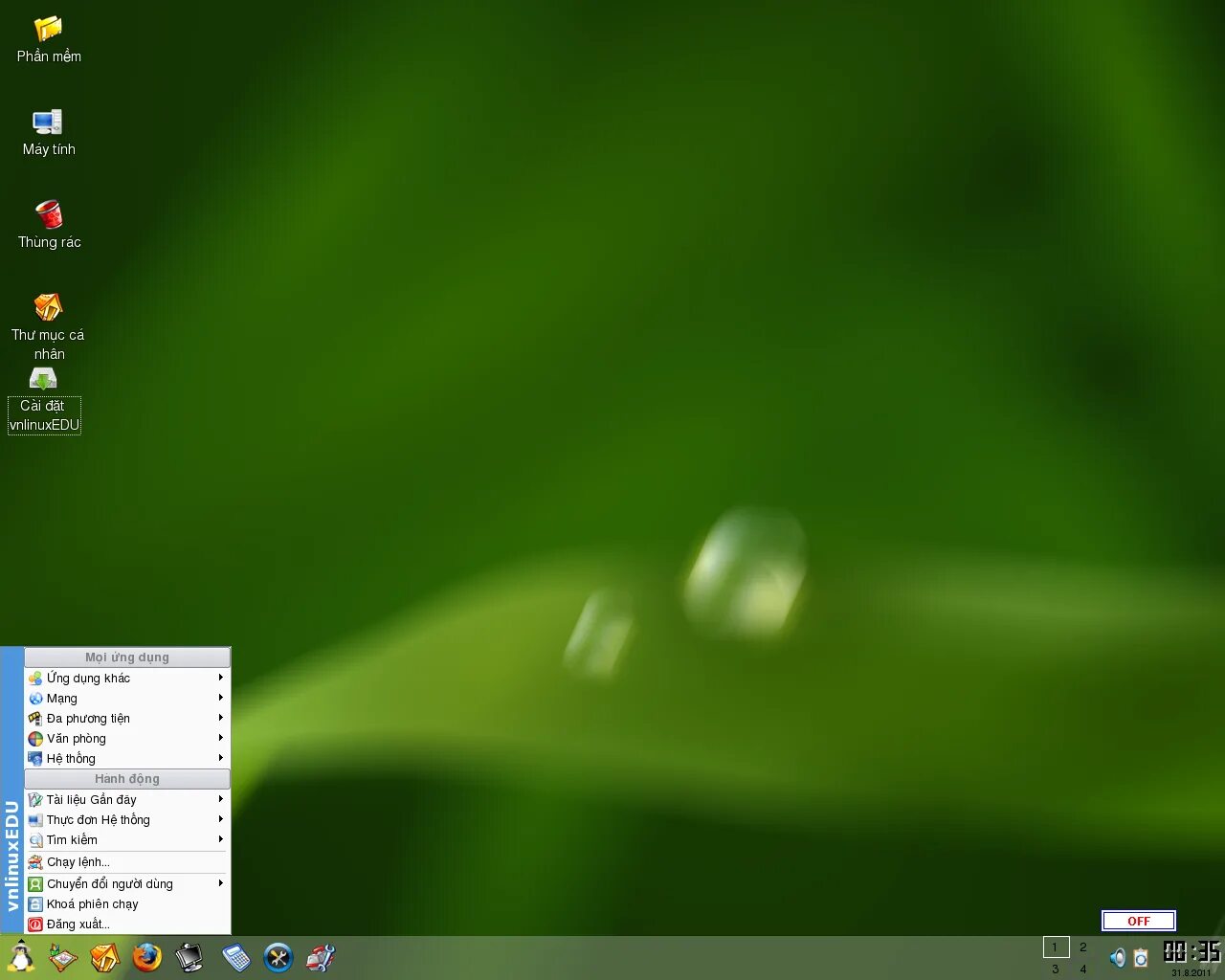Screen dimensions: 1225x980
Task: Click the 00:35 digital clock
Action: point(1192,951)
